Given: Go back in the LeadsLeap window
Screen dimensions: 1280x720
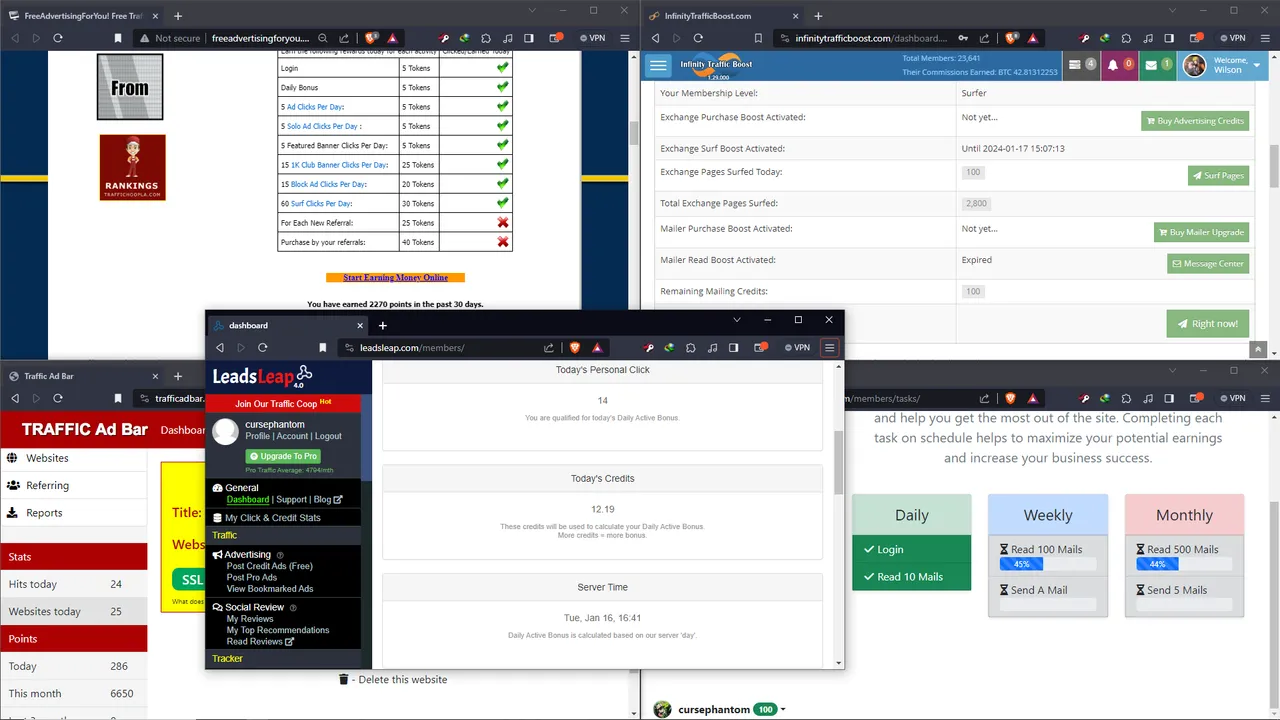Looking at the screenshot, I should point(219,347).
